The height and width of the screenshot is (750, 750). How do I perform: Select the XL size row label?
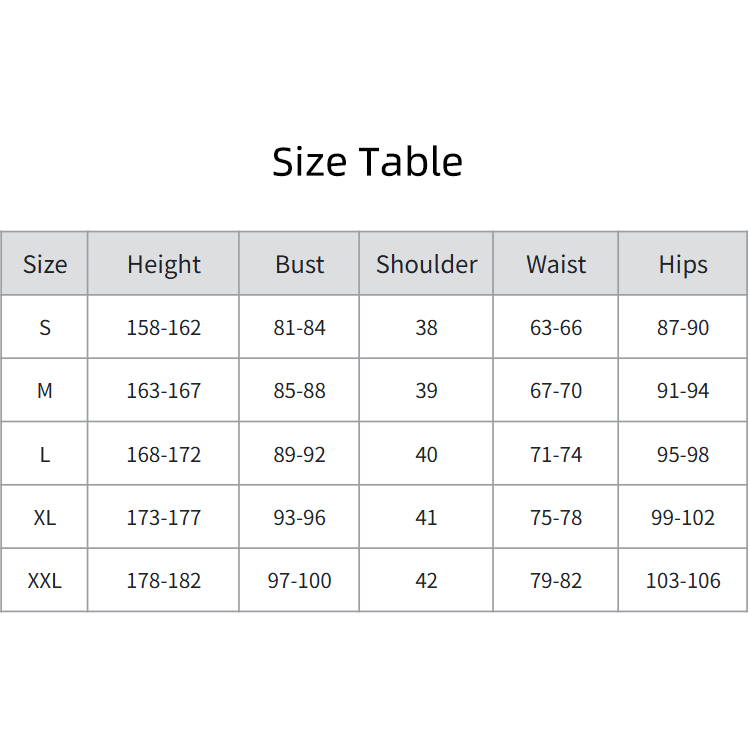point(45,518)
